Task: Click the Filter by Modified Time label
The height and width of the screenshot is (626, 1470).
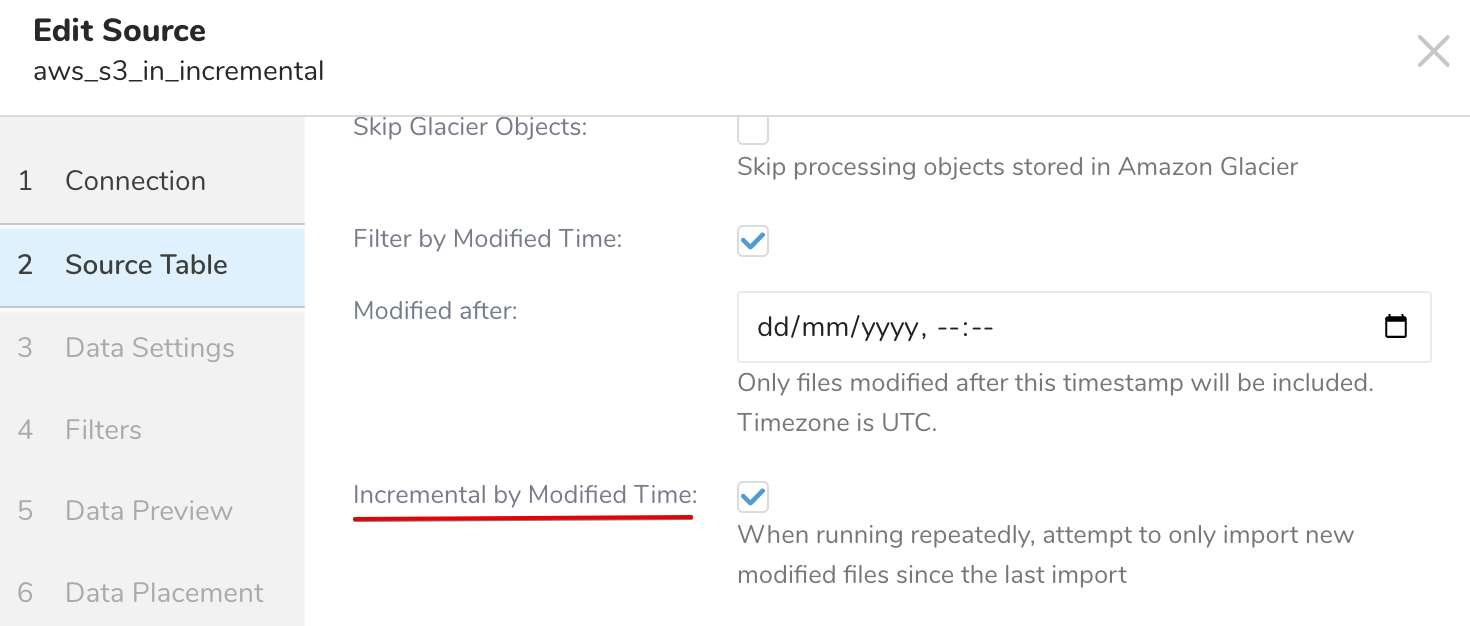Action: coord(488,239)
